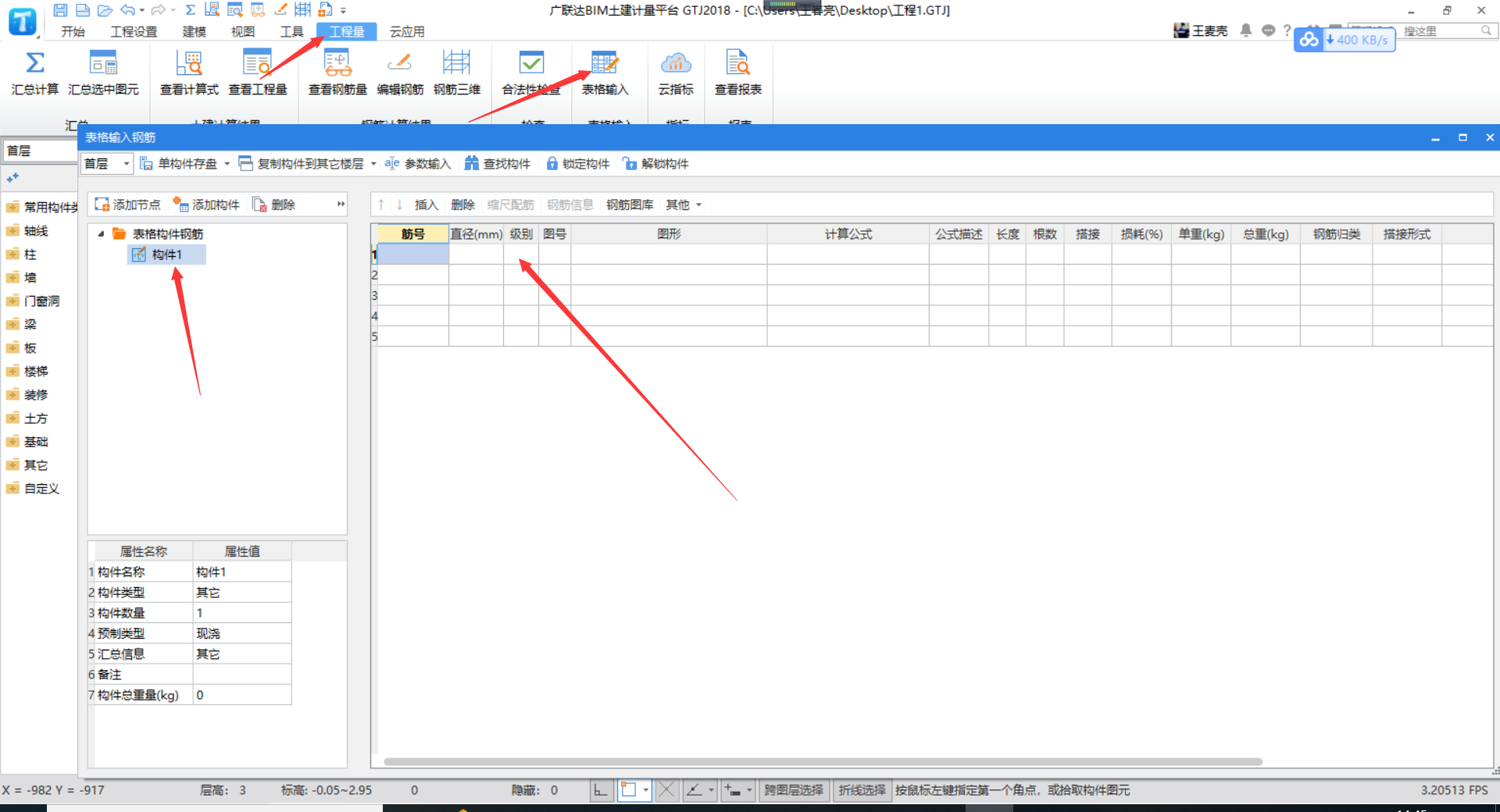Image resolution: width=1500 pixels, height=812 pixels.
Task: Click 插入 in rebar table toolbar
Action: 427,205
